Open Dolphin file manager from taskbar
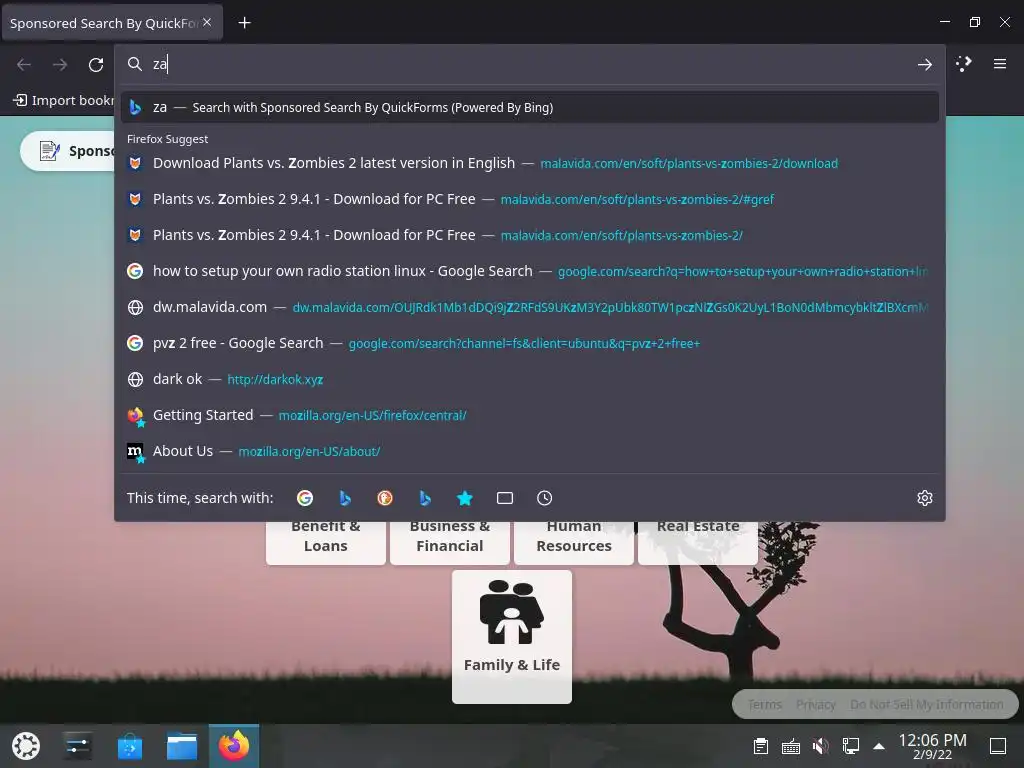1024x768 pixels. point(182,746)
